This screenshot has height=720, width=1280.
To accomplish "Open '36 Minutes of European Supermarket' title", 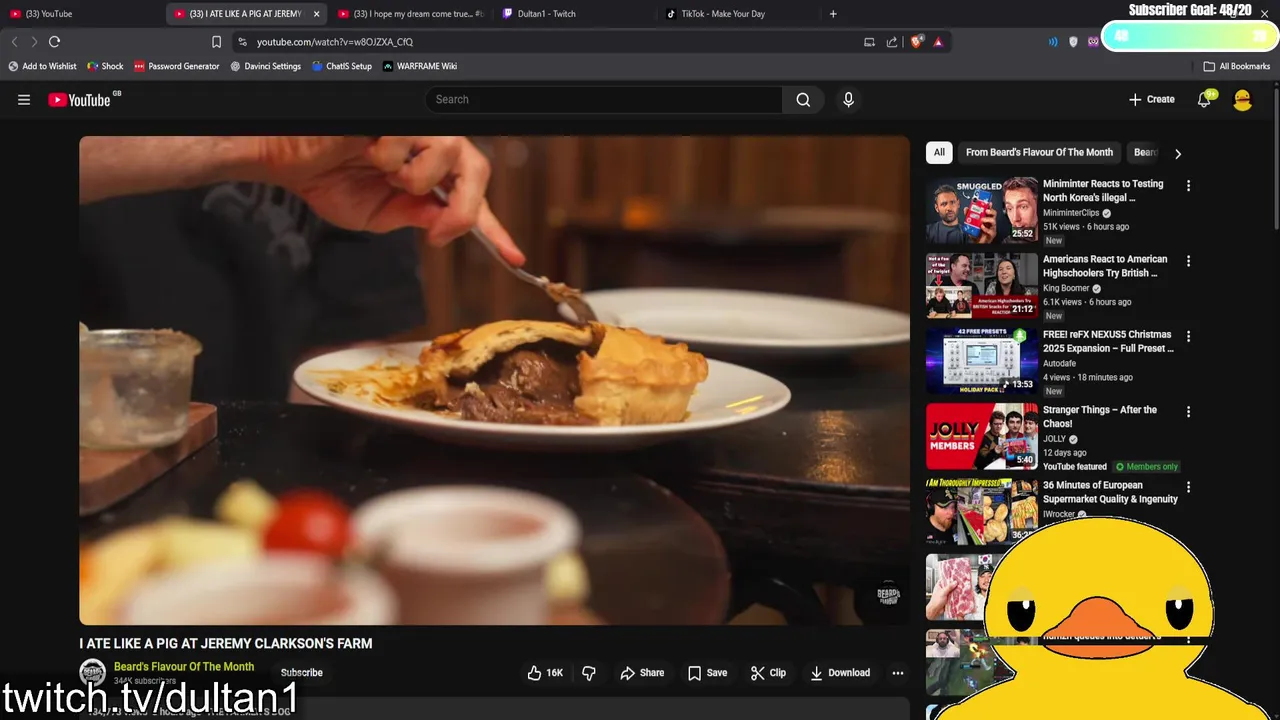I will (x=1110, y=492).
